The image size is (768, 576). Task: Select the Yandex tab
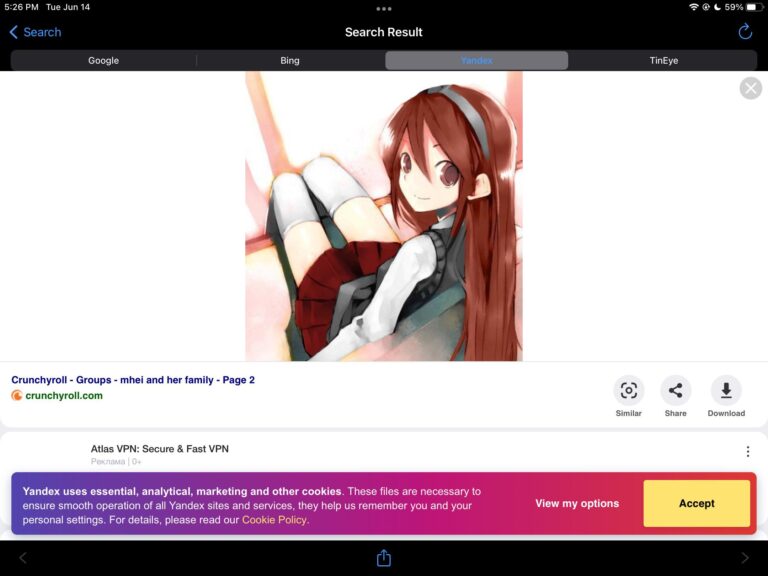(476, 61)
